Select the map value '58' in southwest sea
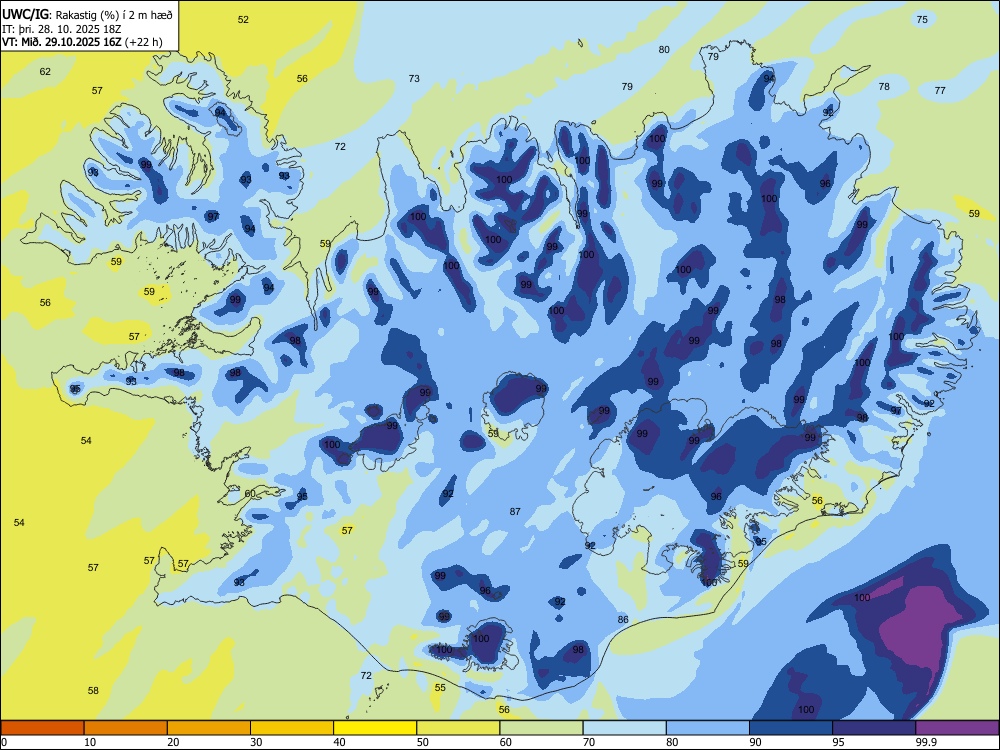1000x750 pixels. tap(93, 691)
